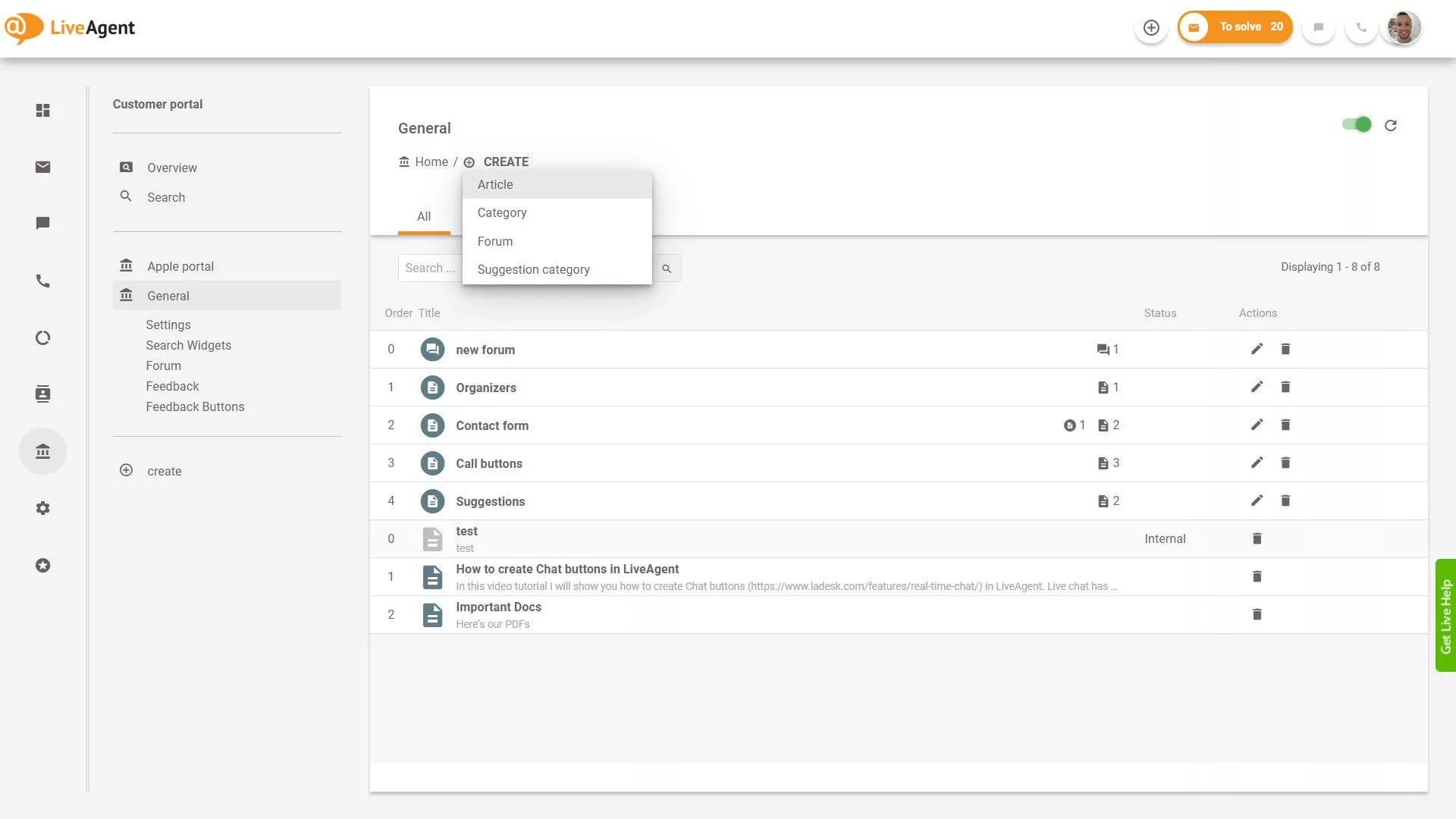Screen dimensions: 1456x819
Task: Select the Customer portal bank icon in sidebar
Action: click(x=42, y=450)
